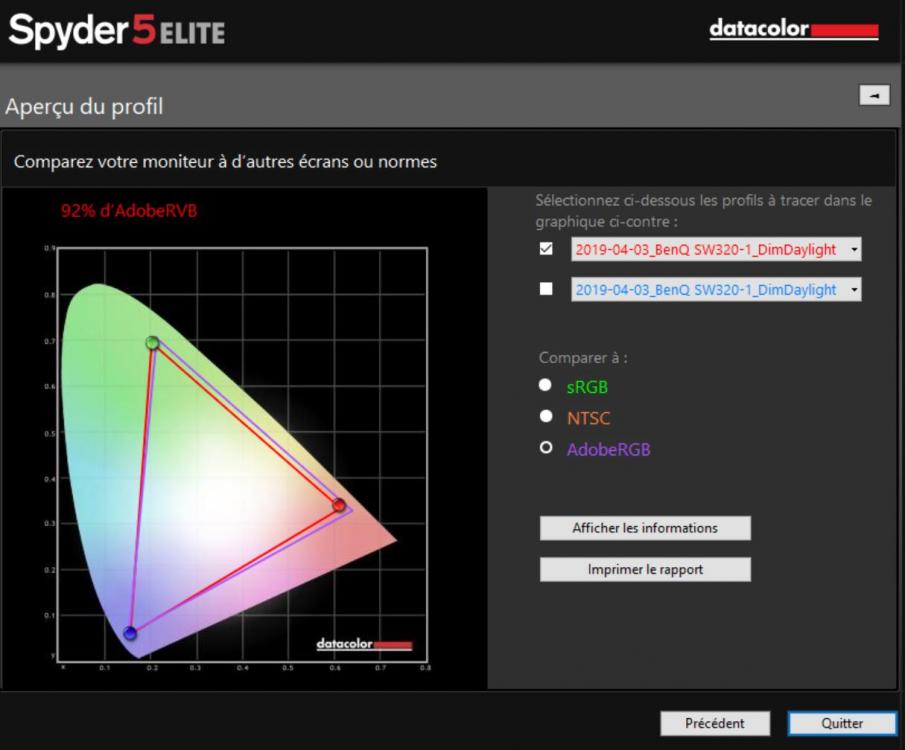Select the sRGB comparison radio button
Viewport: 905px width, 750px height.
tap(546, 385)
